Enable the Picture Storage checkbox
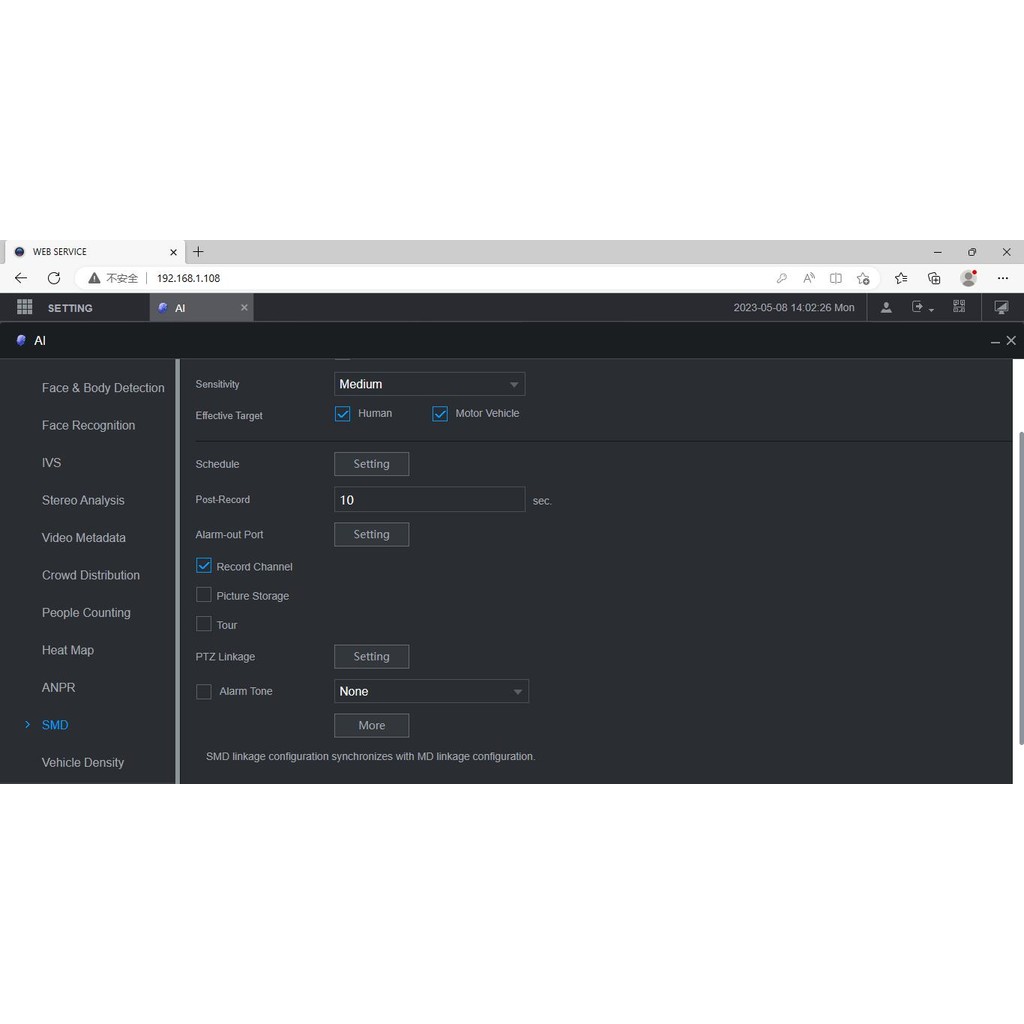Image resolution: width=1024 pixels, height=1024 pixels. click(204, 595)
